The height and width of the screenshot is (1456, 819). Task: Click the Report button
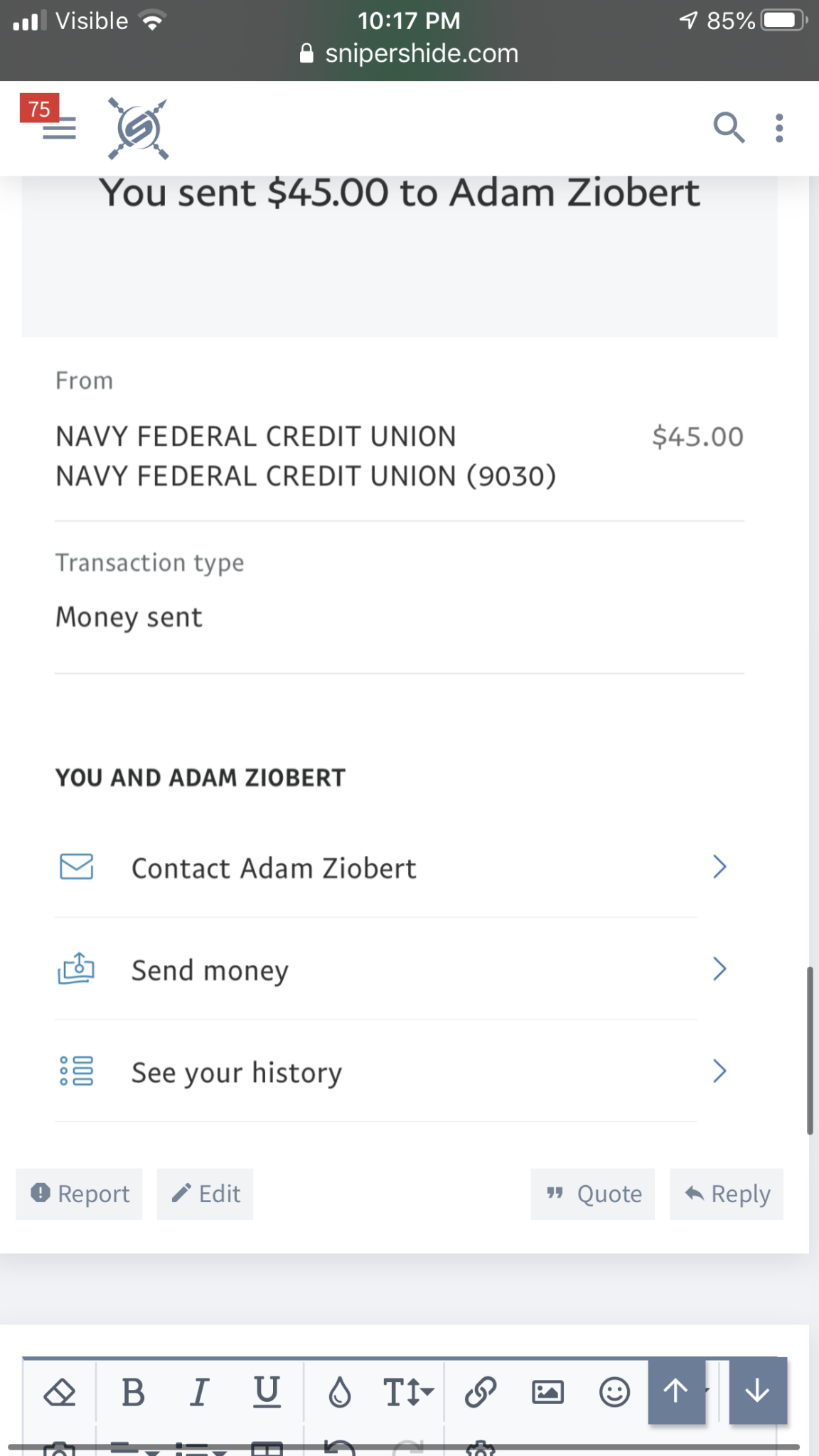tap(80, 1194)
